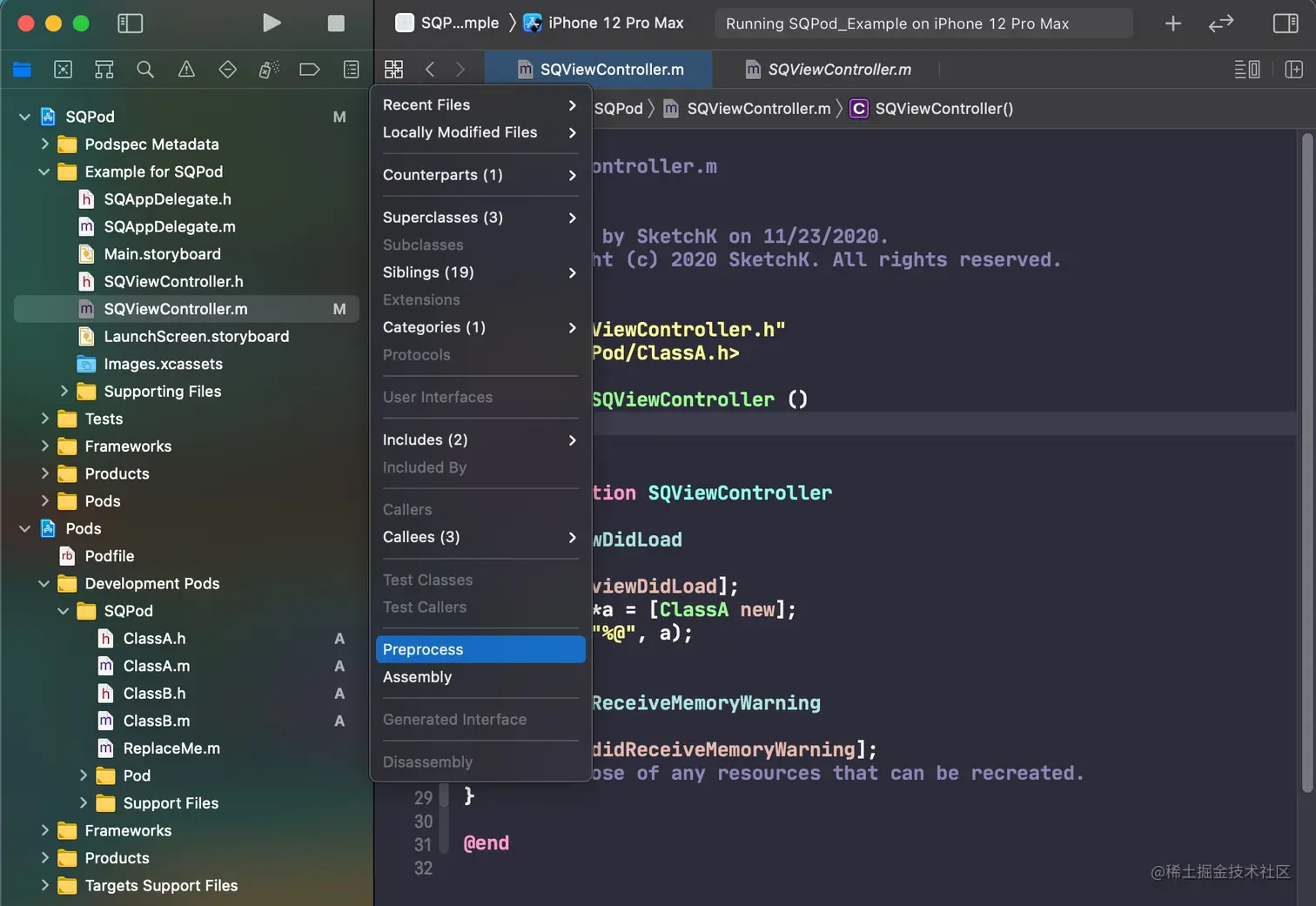Open the Breakpoint navigator

click(x=310, y=70)
